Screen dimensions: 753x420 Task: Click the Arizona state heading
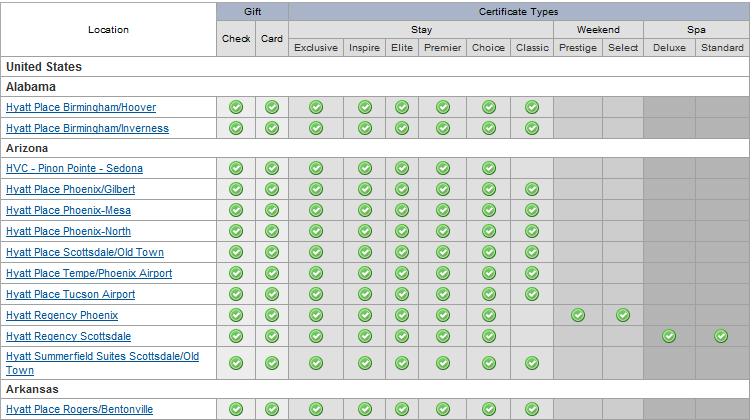coord(27,148)
